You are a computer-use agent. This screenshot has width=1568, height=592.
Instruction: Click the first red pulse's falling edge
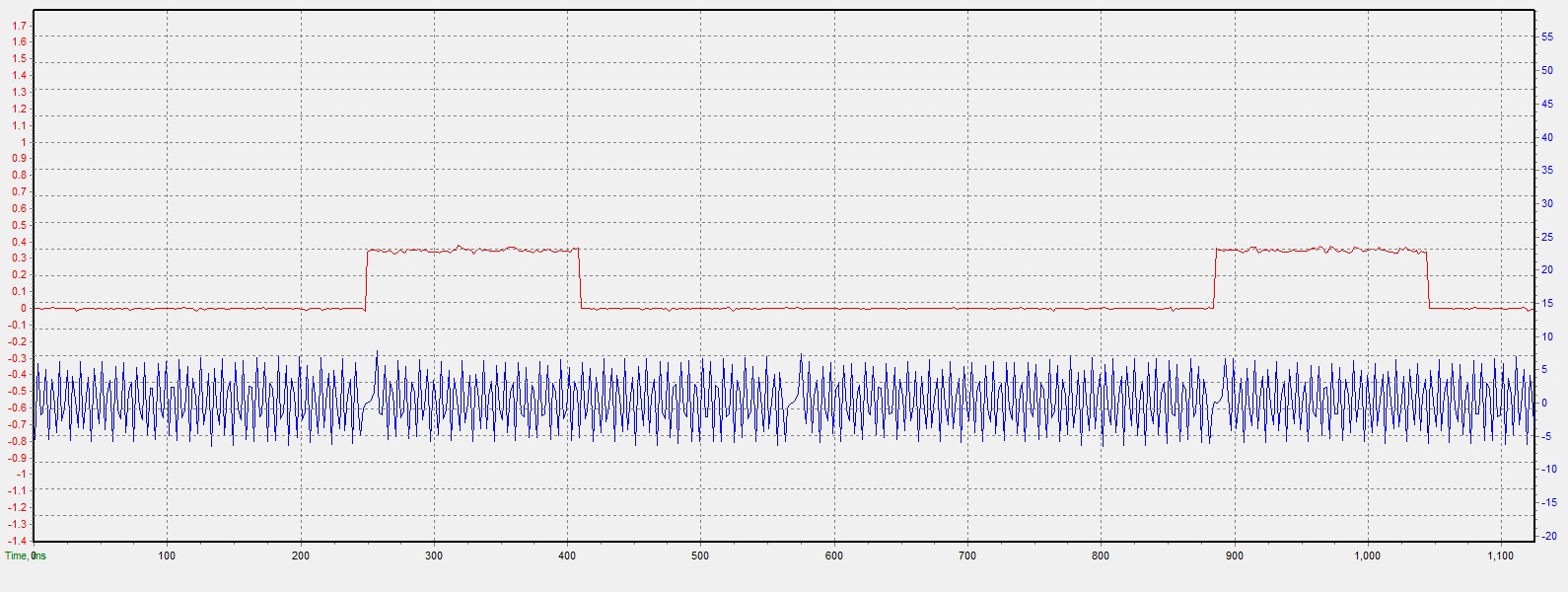click(580, 279)
